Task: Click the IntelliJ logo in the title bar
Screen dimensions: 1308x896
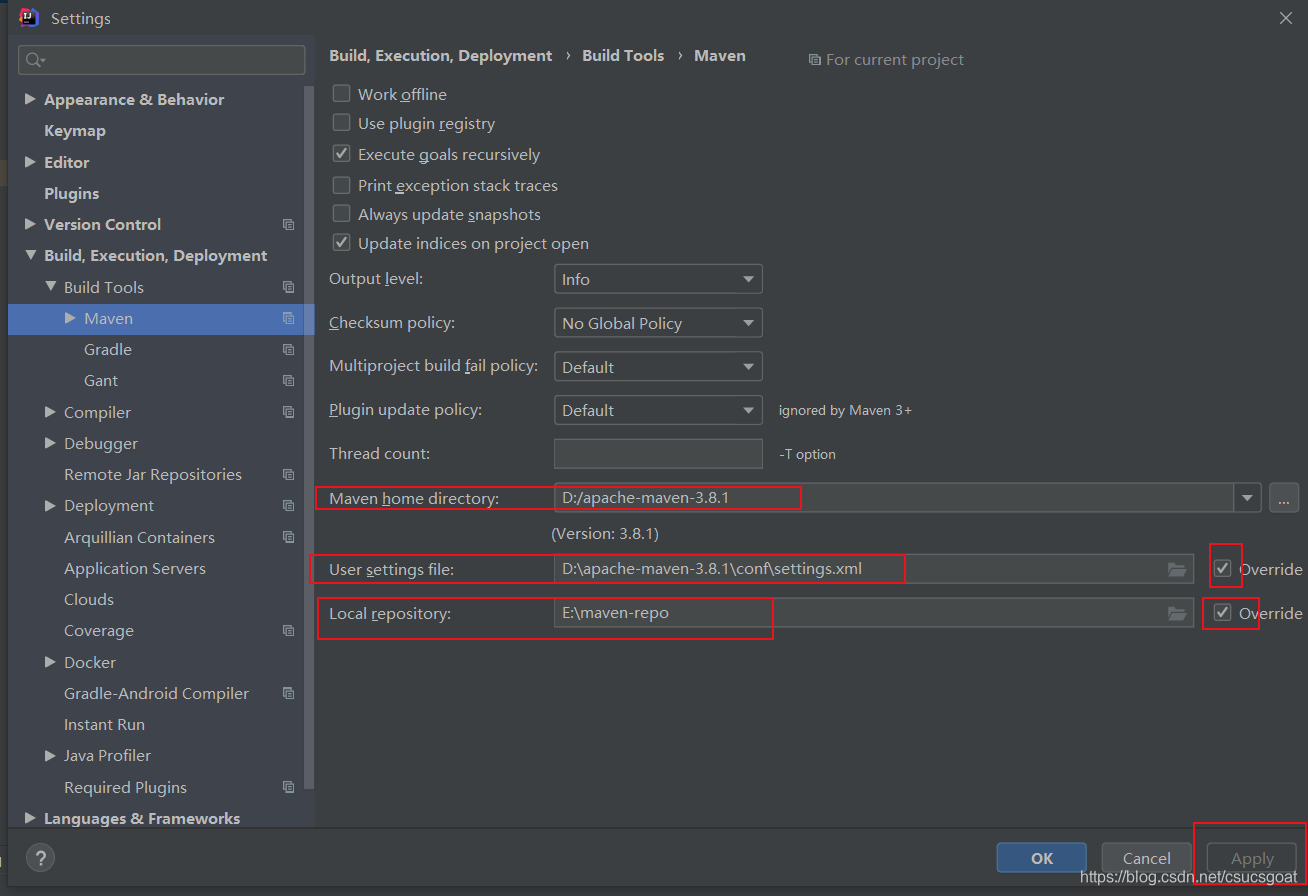Action: [x=29, y=18]
